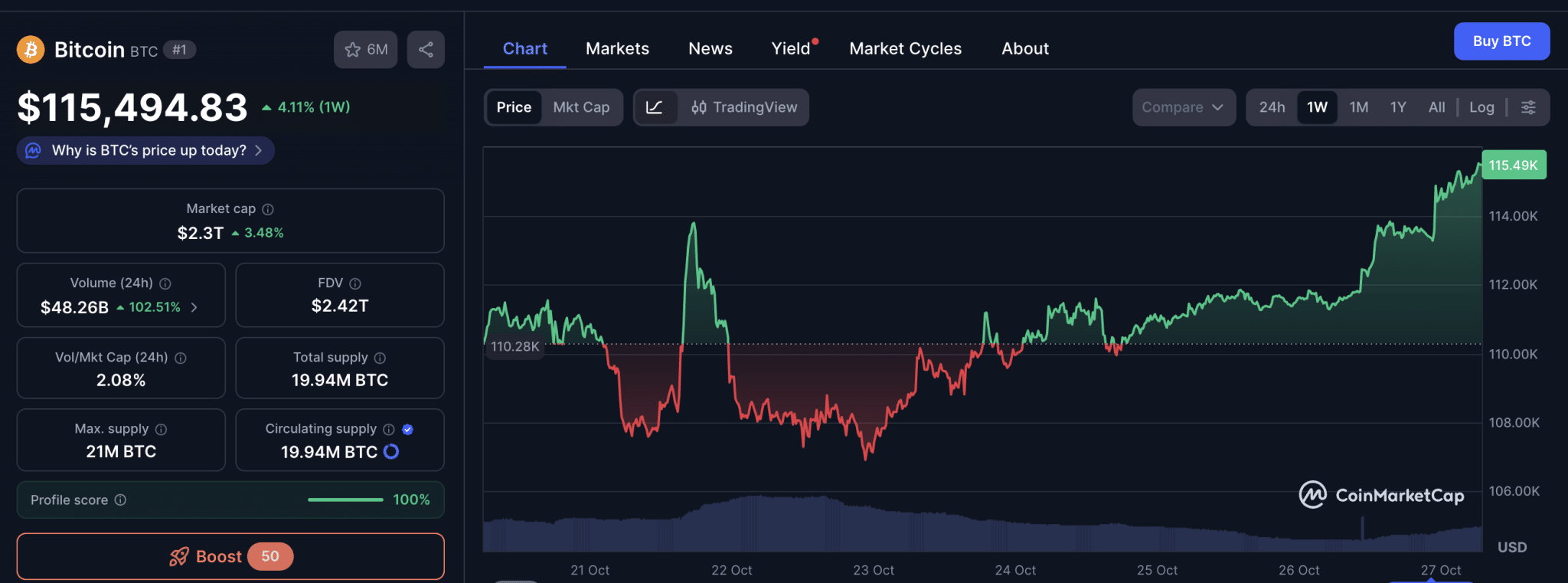Switch to the Markets tab

pos(617,49)
